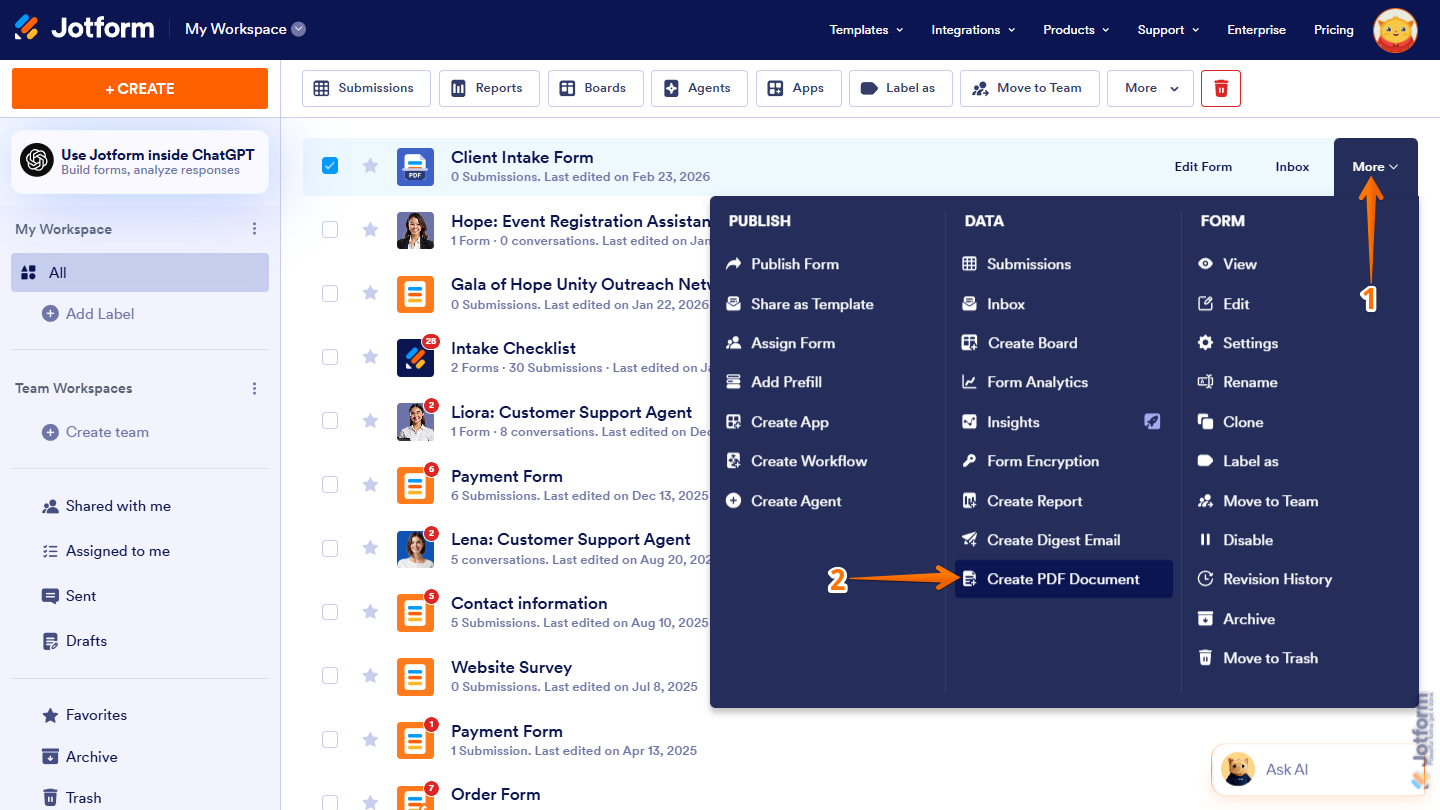Open the More dropdown in the toolbar
The width and height of the screenshot is (1440, 810).
[1150, 88]
